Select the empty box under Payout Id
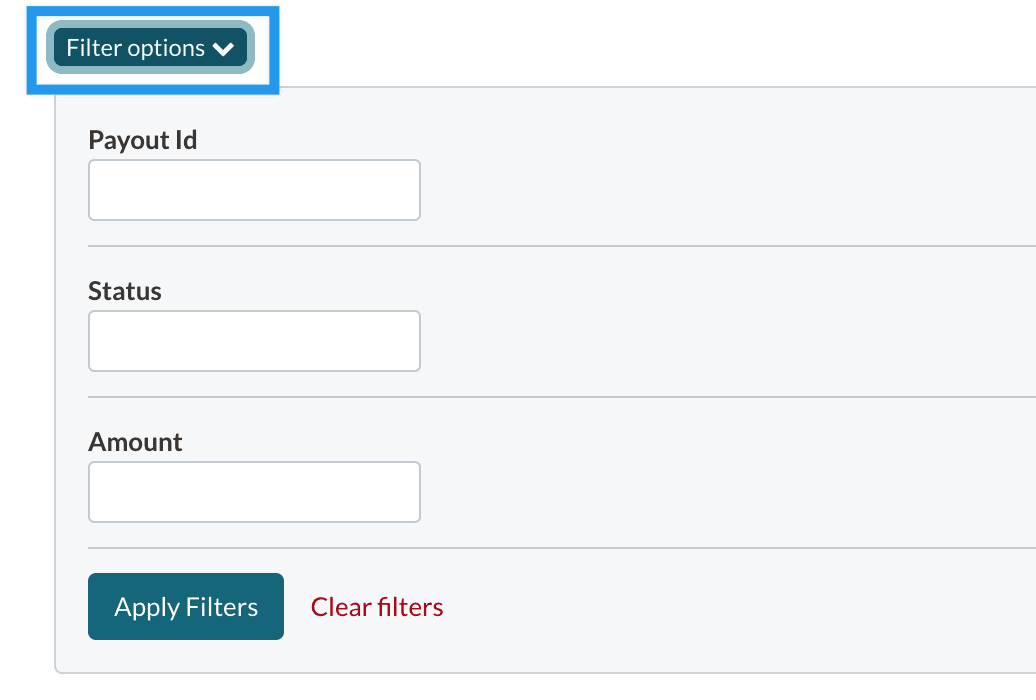 (x=254, y=190)
